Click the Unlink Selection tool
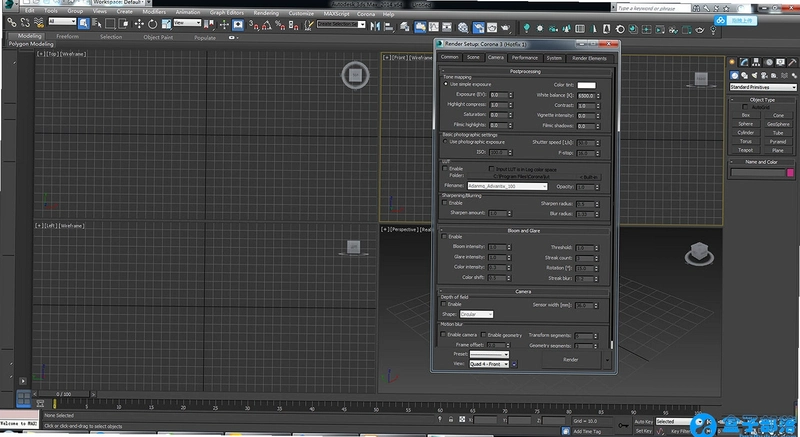This screenshot has height=437, width=800. click(x=25, y=23)
